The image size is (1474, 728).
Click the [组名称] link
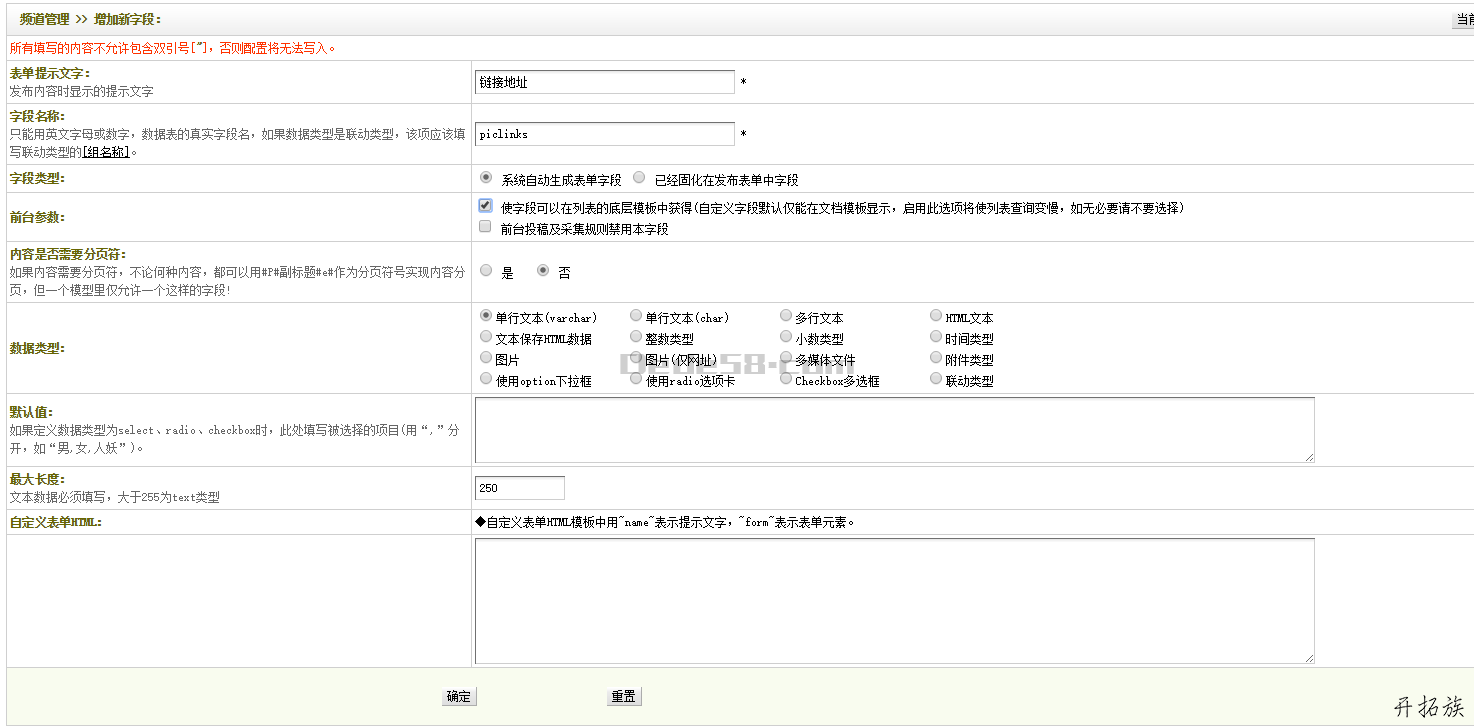[x=106, y=152]
